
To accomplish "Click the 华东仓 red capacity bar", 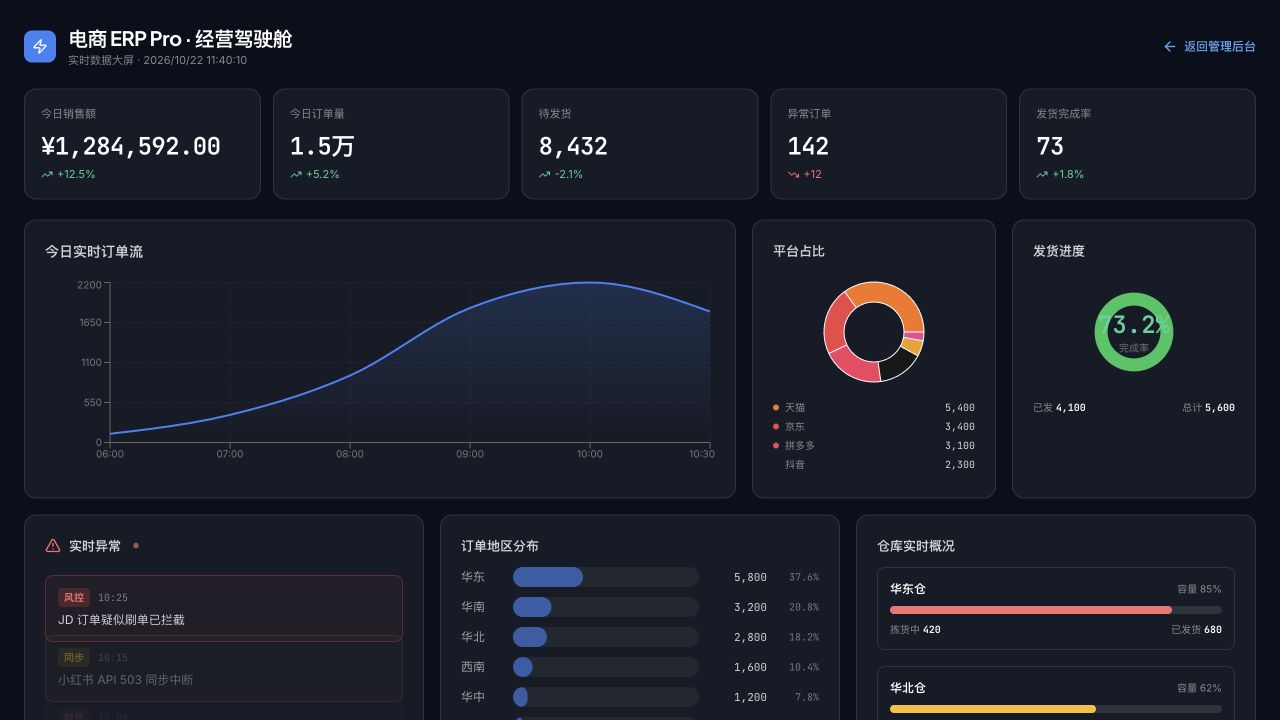I will (1031, 610).
